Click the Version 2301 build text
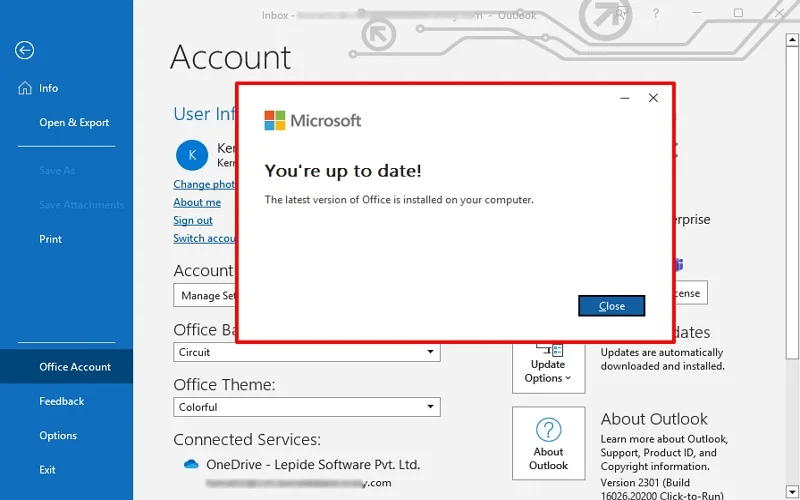 [662, 489]
